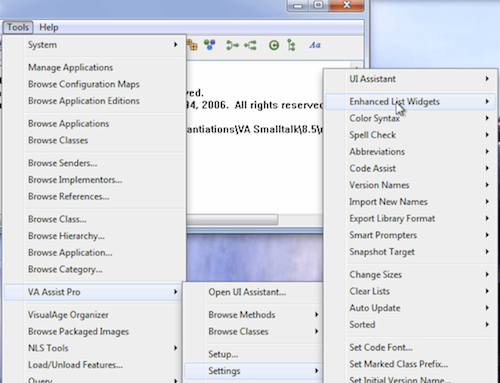
Task: Choose Browse Senders... entry
Action: (94, 163)
